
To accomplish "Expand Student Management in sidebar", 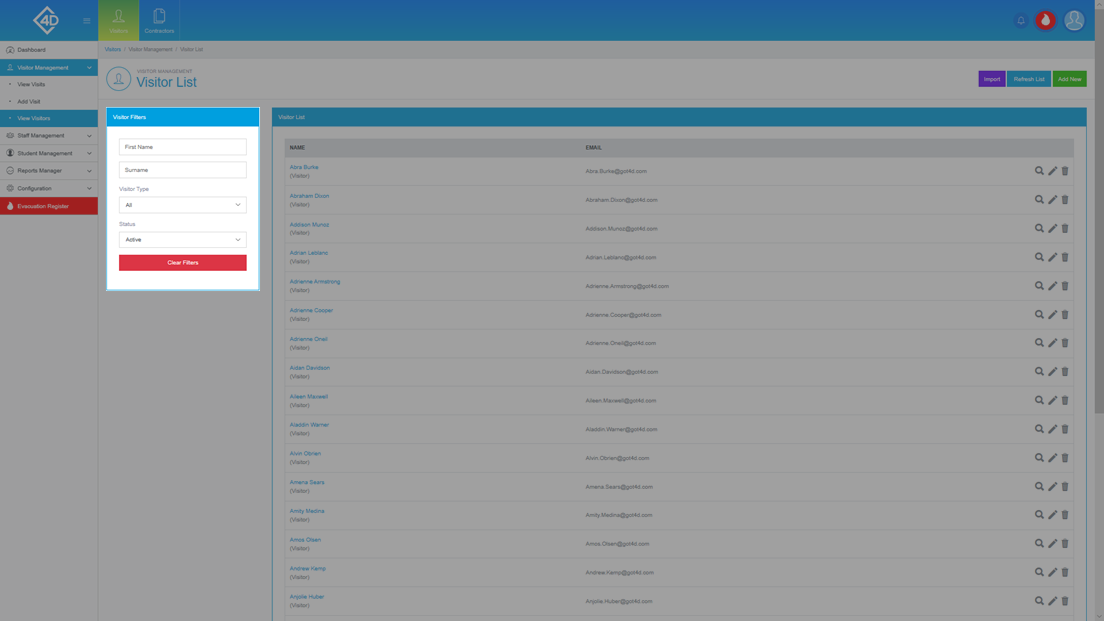I will pyautogui.click(x=49, y=153).
